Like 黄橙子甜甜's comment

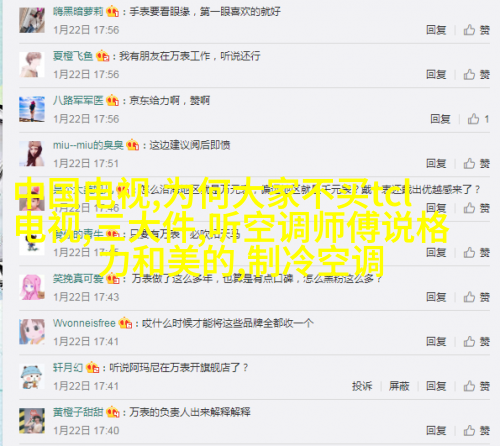[x=476, y=430]
